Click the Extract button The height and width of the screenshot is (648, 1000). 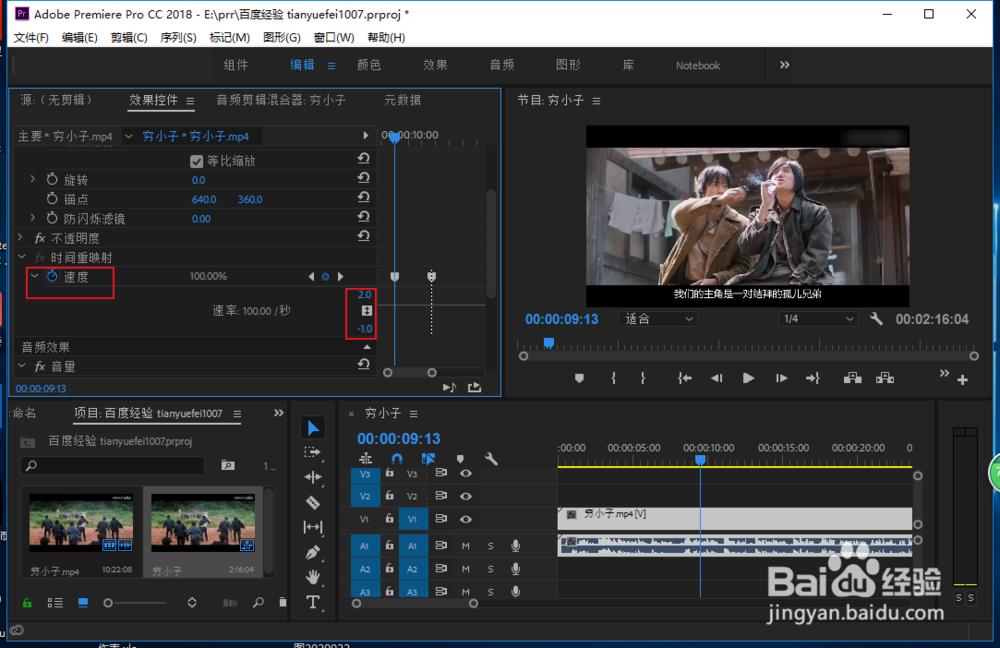pyautogui.click(x=885, y=378)
